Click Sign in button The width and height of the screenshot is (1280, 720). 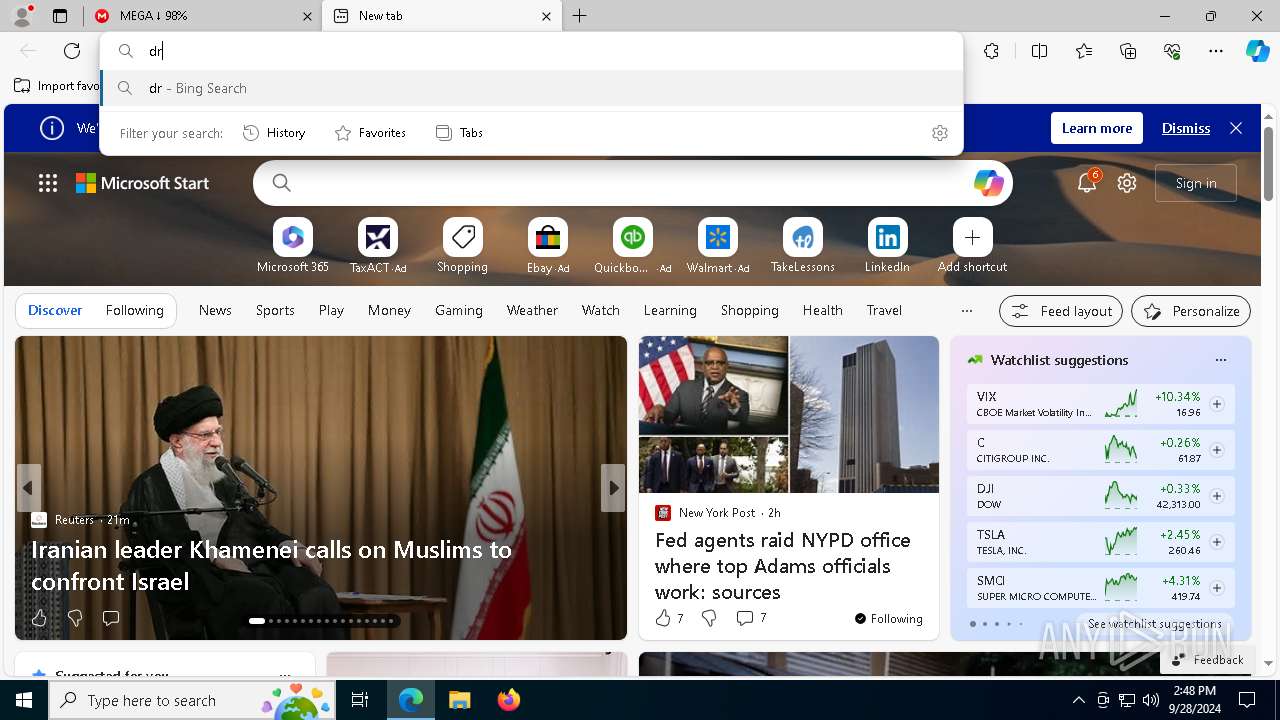pyautogui.click(x=1196, y=183)
